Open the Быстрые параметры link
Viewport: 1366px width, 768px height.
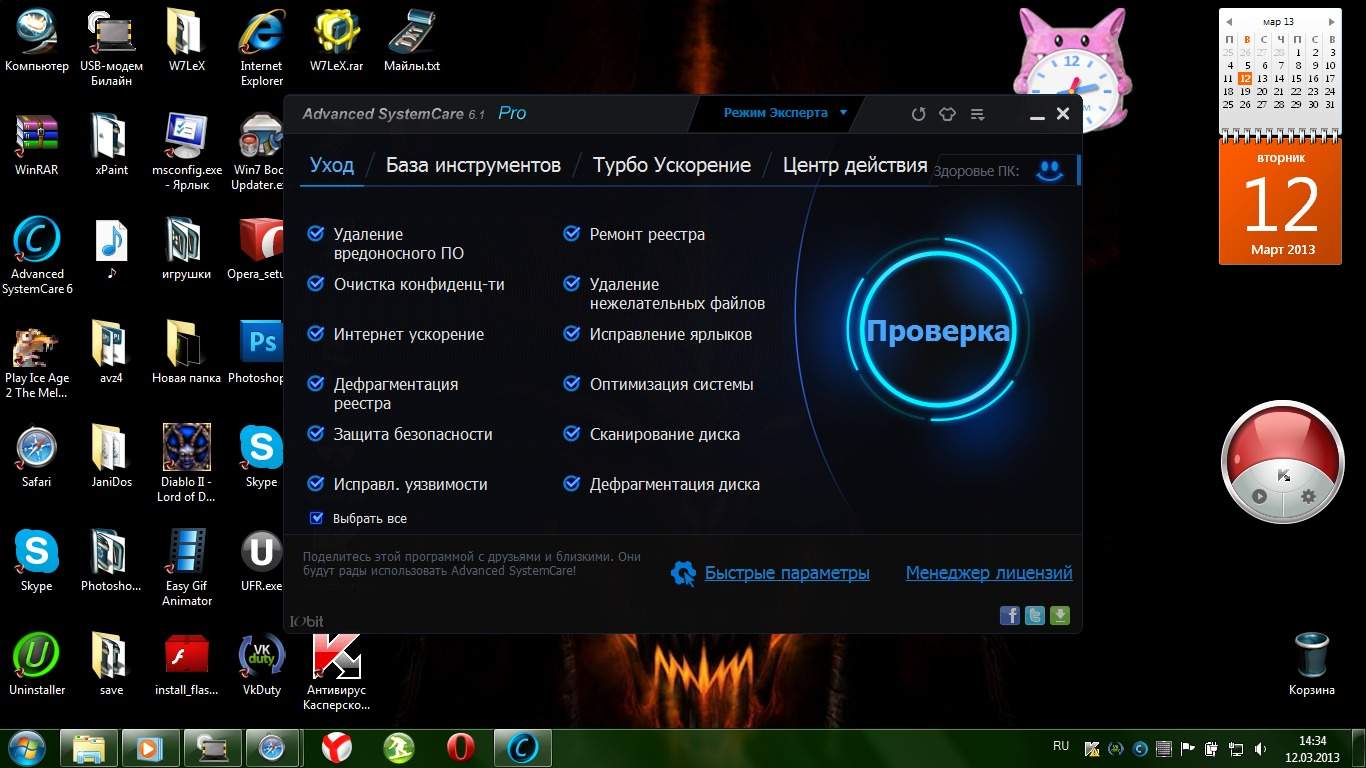coord(787,573)
